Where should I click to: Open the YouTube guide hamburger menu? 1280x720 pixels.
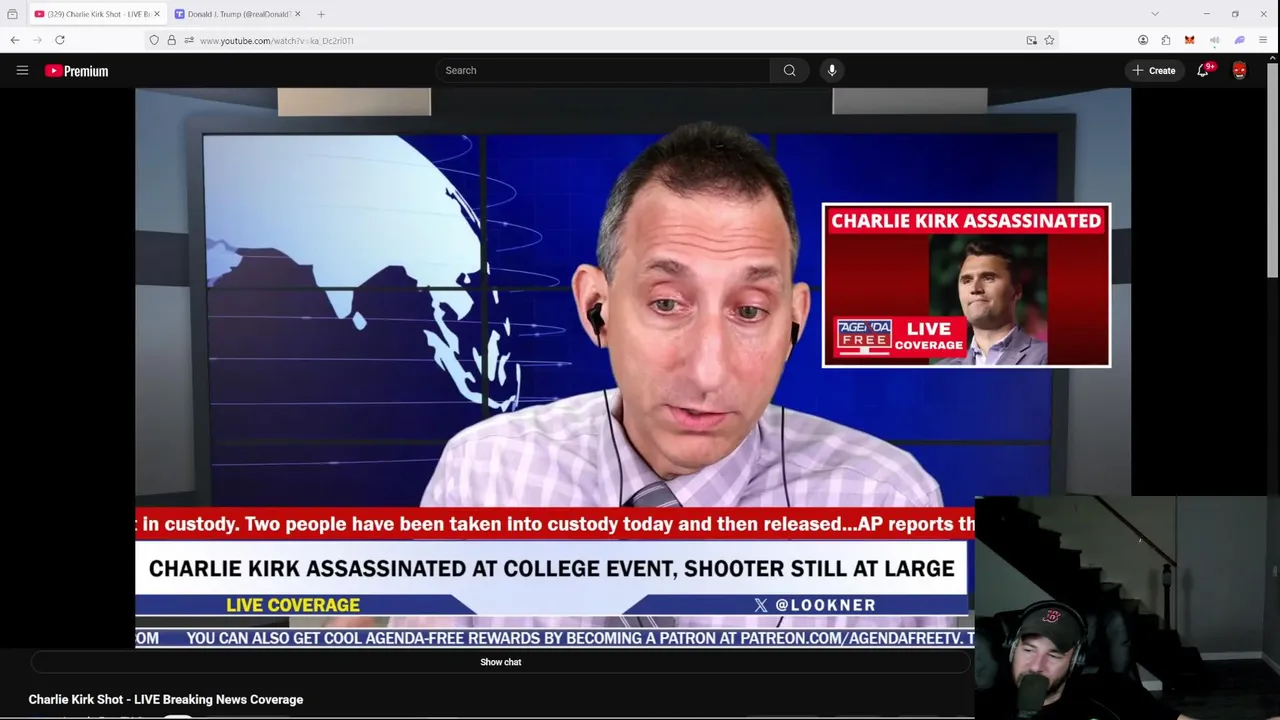point(22,70)
